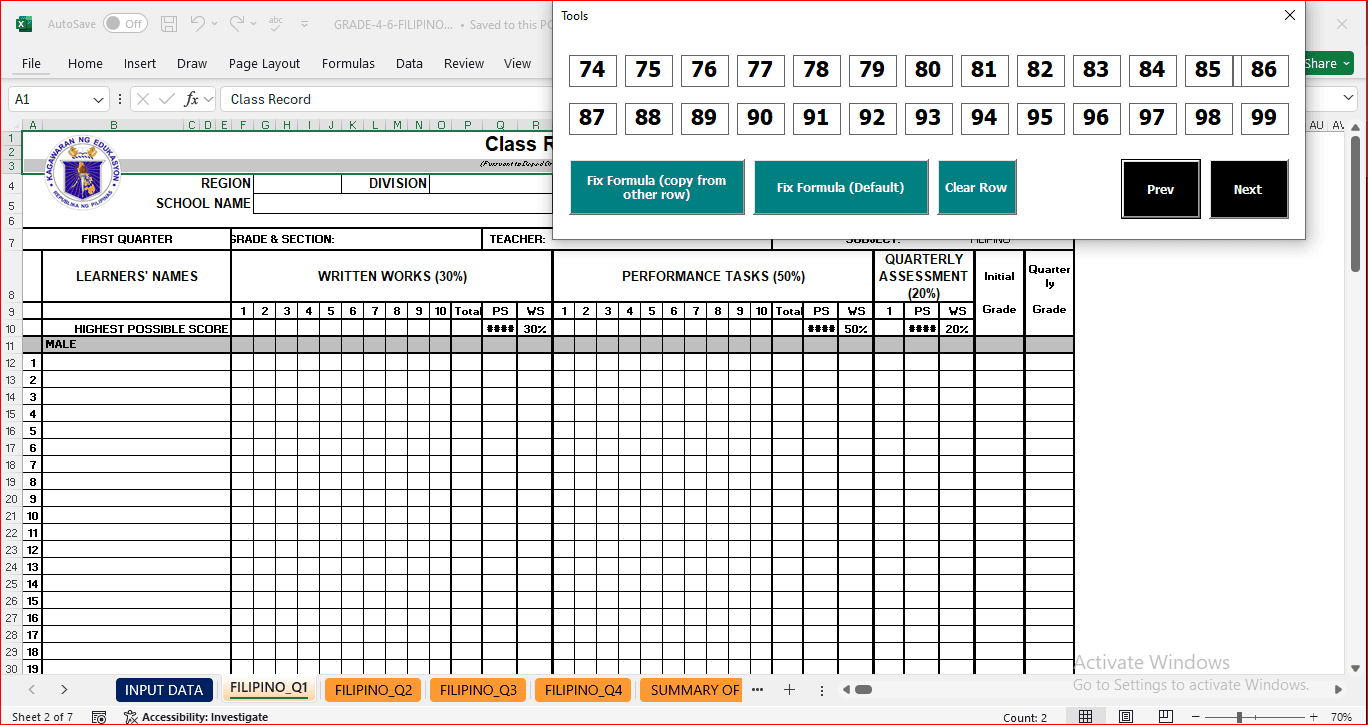1368x725 pixels.
Task: Expand the Customize Quick Access Toolbar dropdown
Action: (304, 23)
